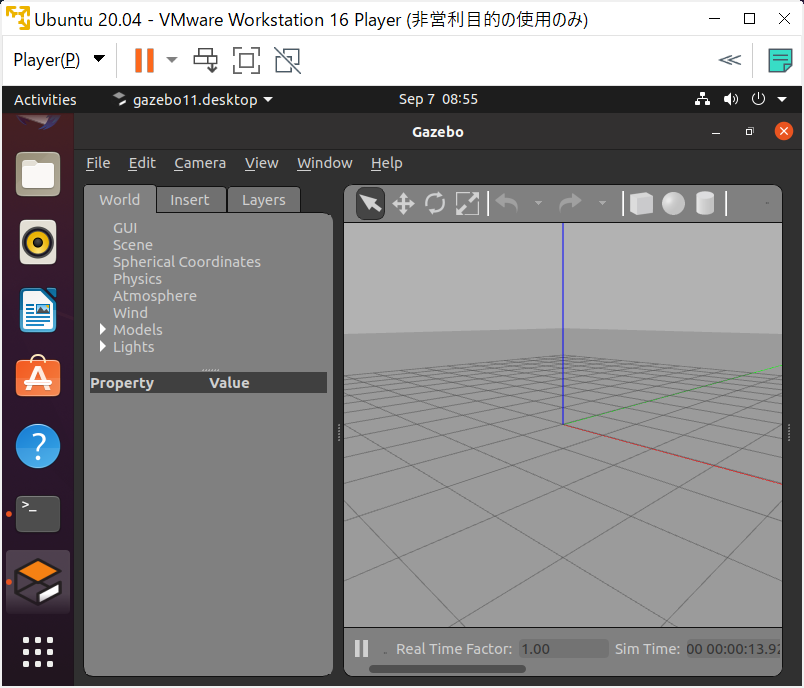Open Files from the Ubuntu dock

38,174
